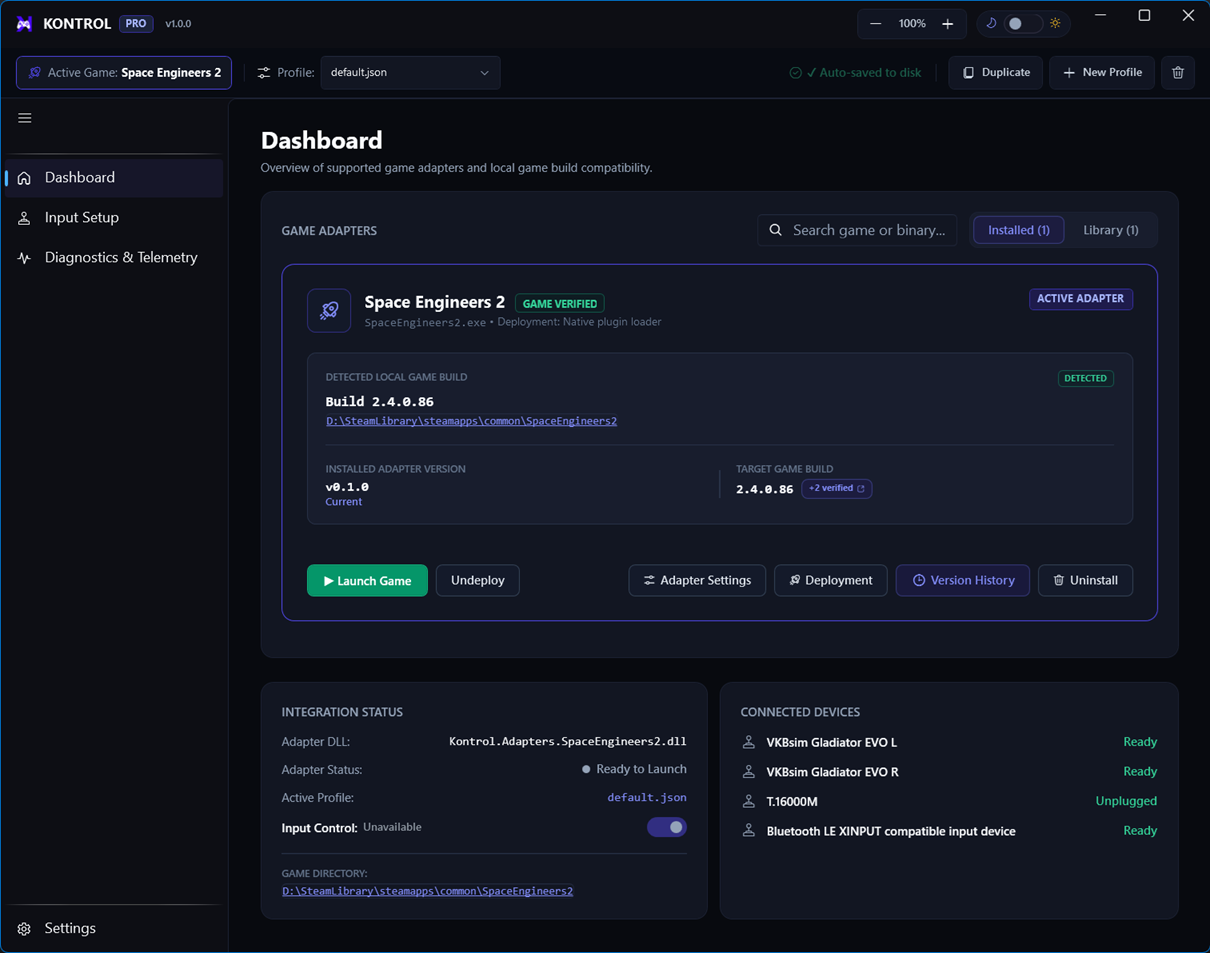This screenshot has width=1210, height=953.
Task: Open Version History
Action: (962, 580)
